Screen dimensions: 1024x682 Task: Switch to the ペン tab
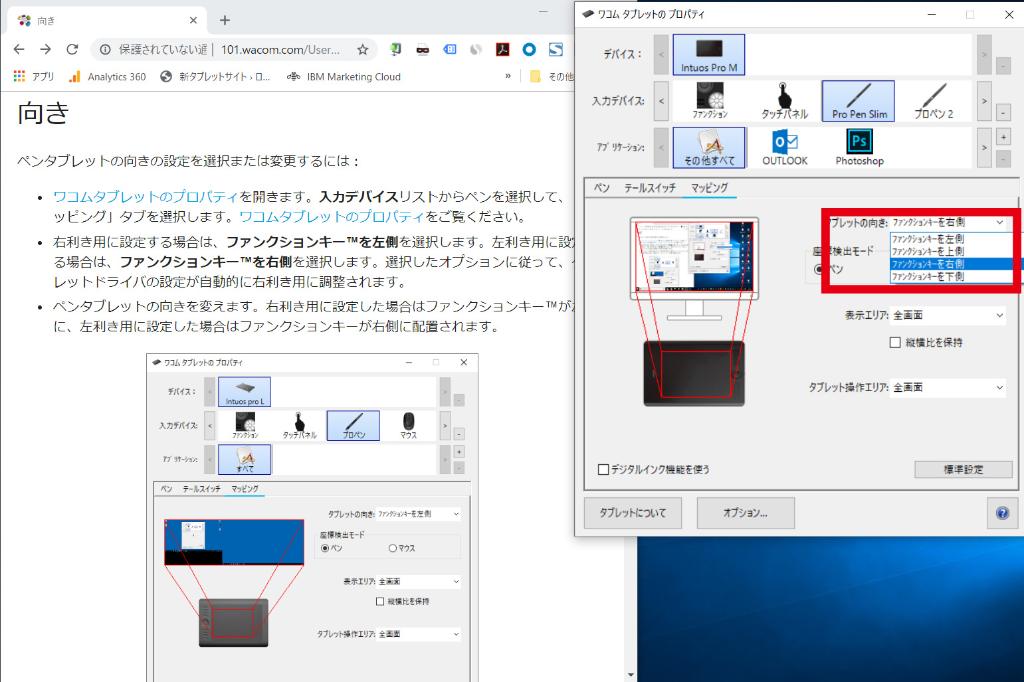coord(601,188)
